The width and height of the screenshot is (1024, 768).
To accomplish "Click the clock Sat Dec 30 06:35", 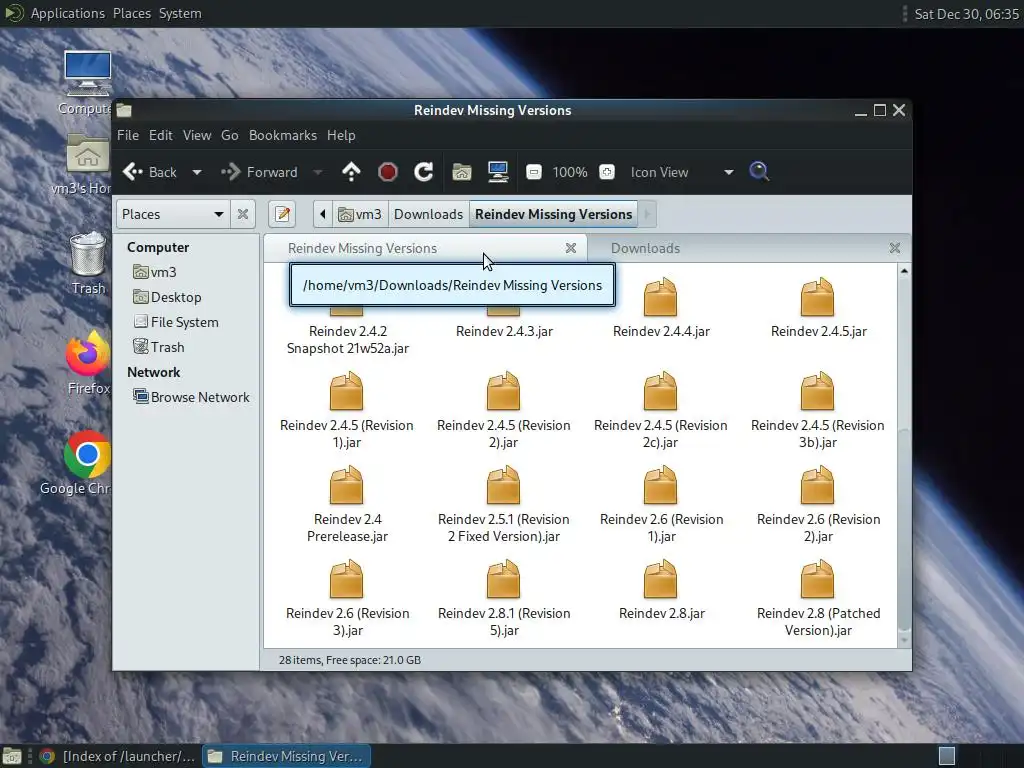I will coord(967,14).
